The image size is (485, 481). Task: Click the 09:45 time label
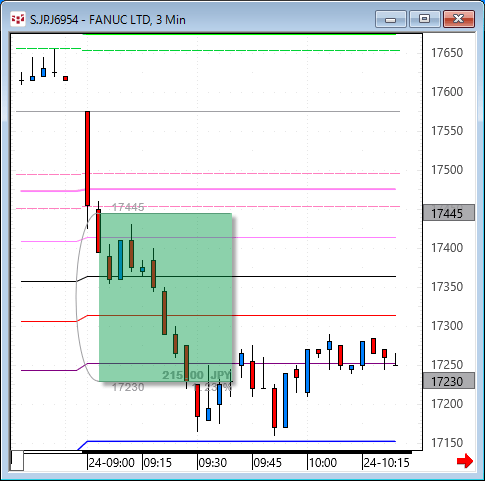[x=267, y=463]
